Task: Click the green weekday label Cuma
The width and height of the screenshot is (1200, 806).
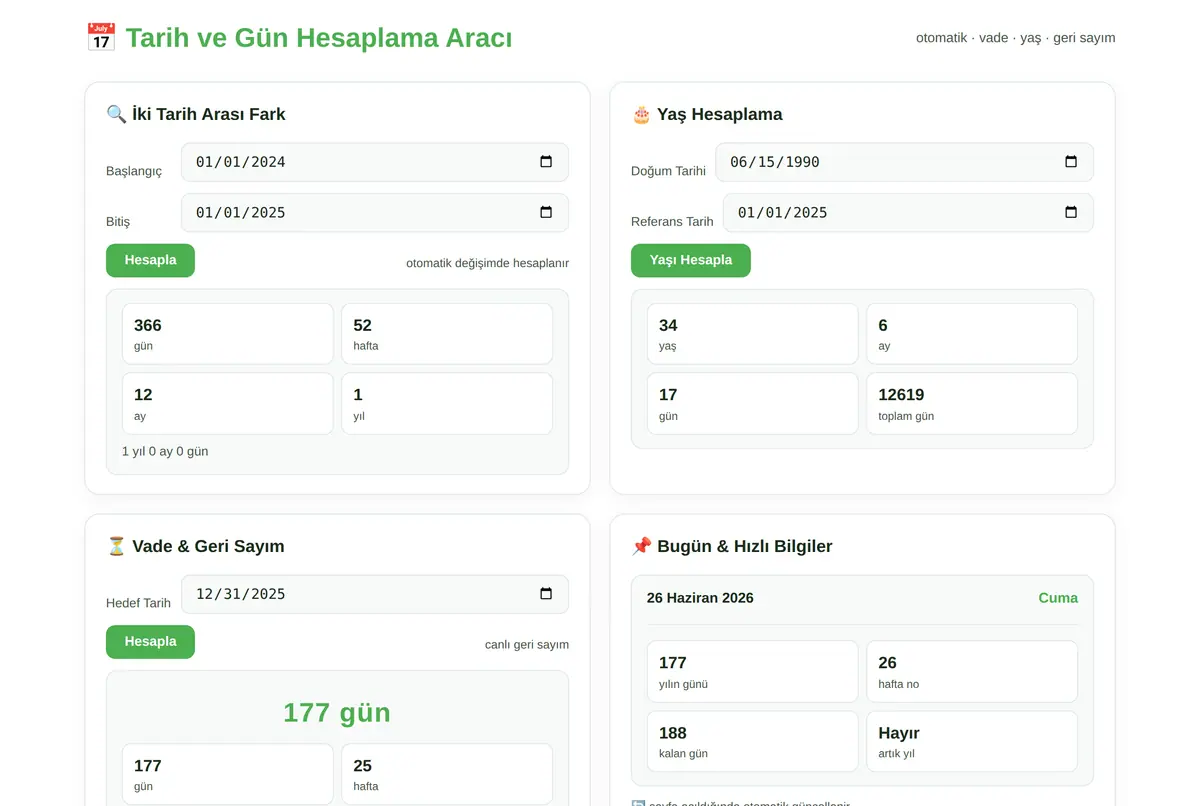Action: [x=1058, y=598]
